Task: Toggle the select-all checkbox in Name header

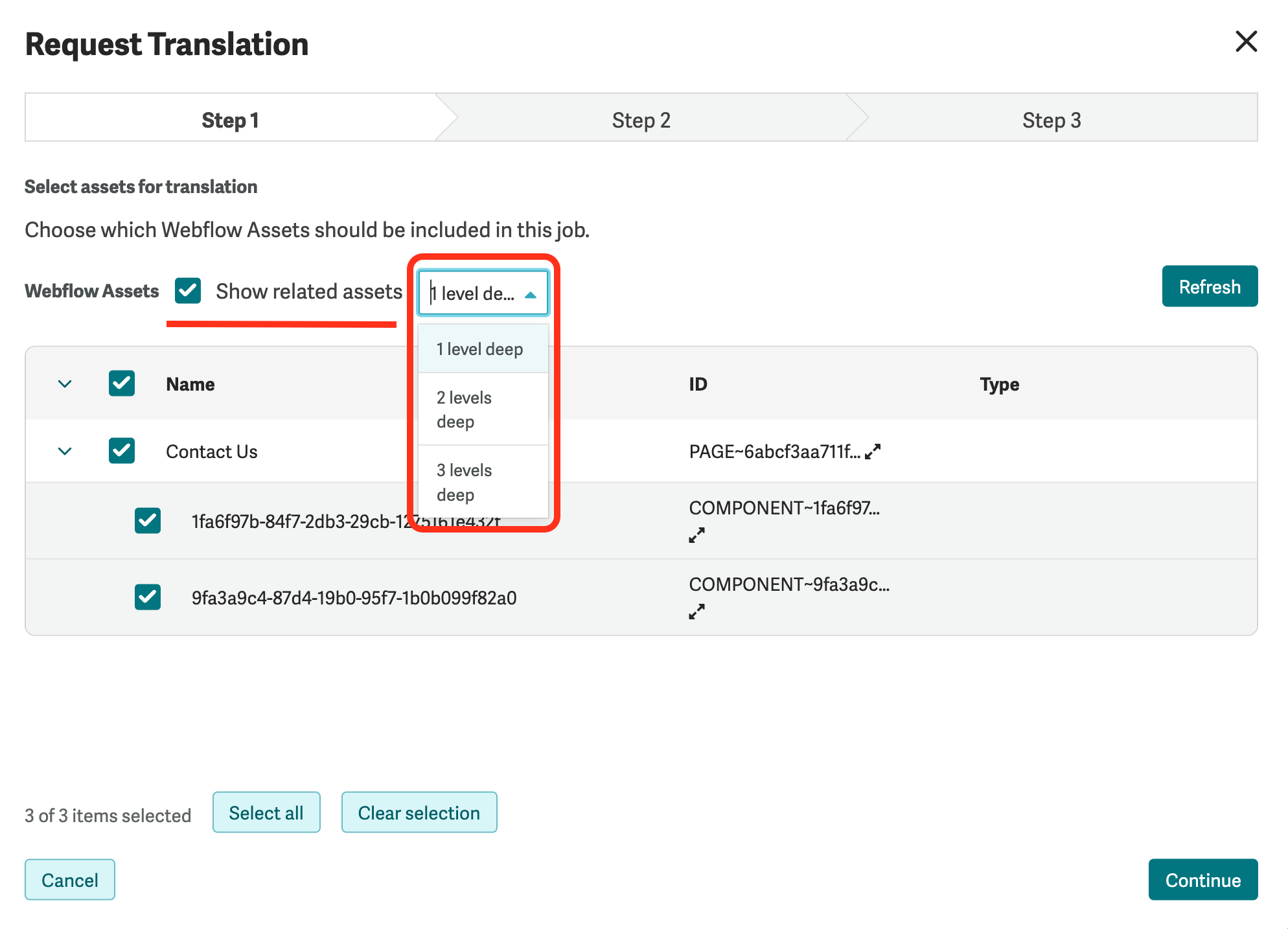Action: pyautogui.click(x=122, y=384)
